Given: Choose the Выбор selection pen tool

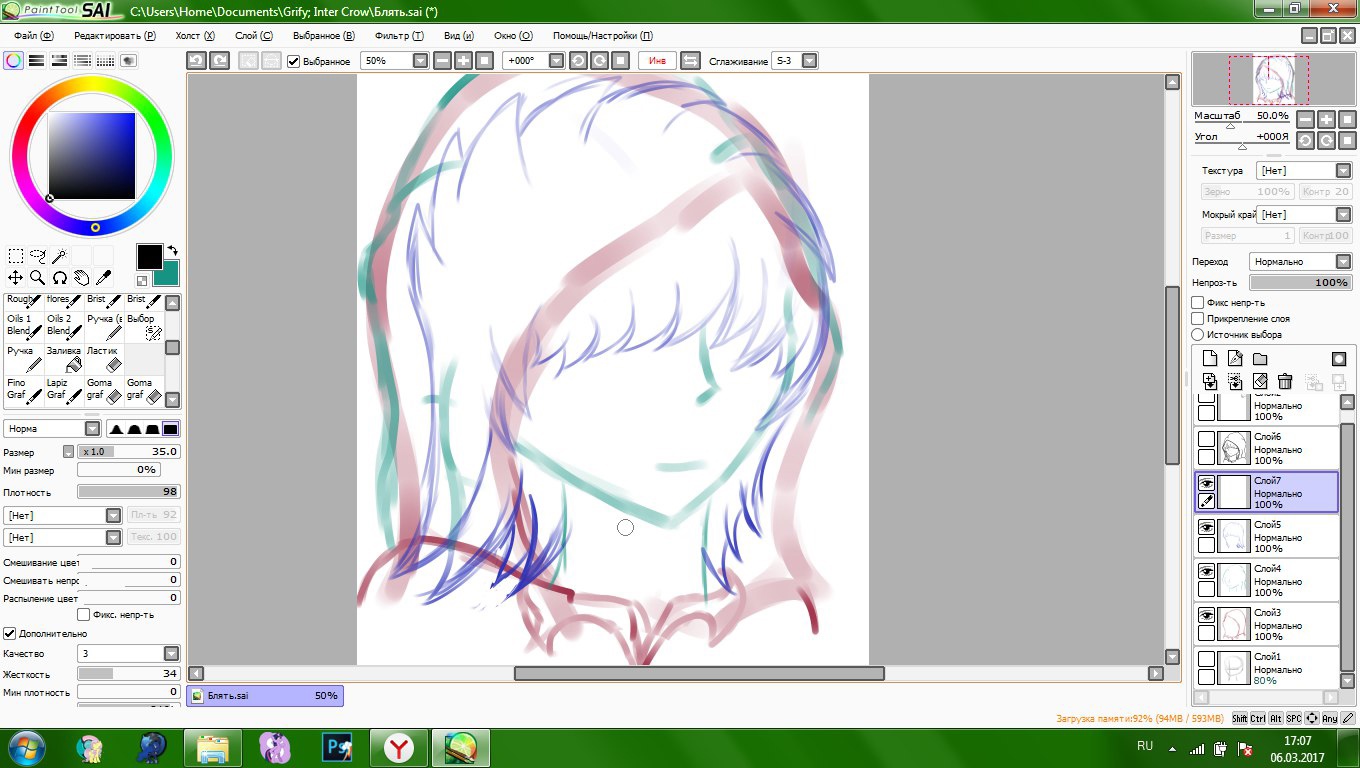Looking at the screenshot, I should tap(145, 327).
